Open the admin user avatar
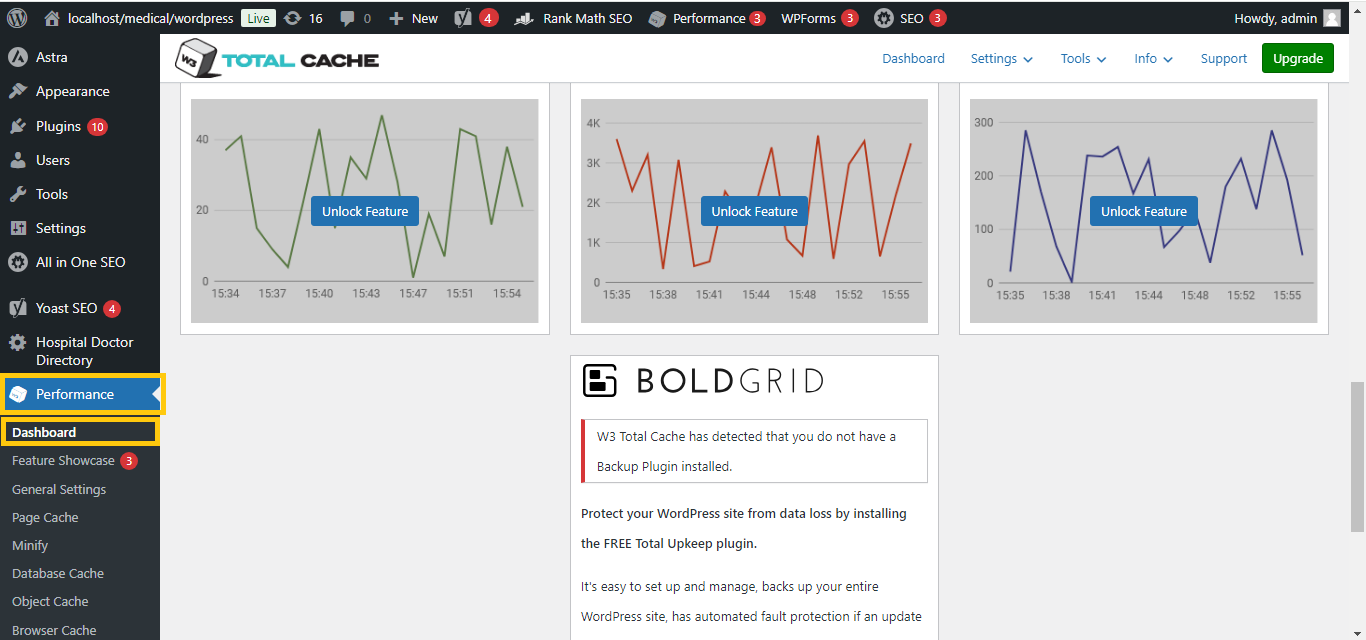Image resolution: width=1366 pixels, height=640 pixels. (x=1331, y=18)
